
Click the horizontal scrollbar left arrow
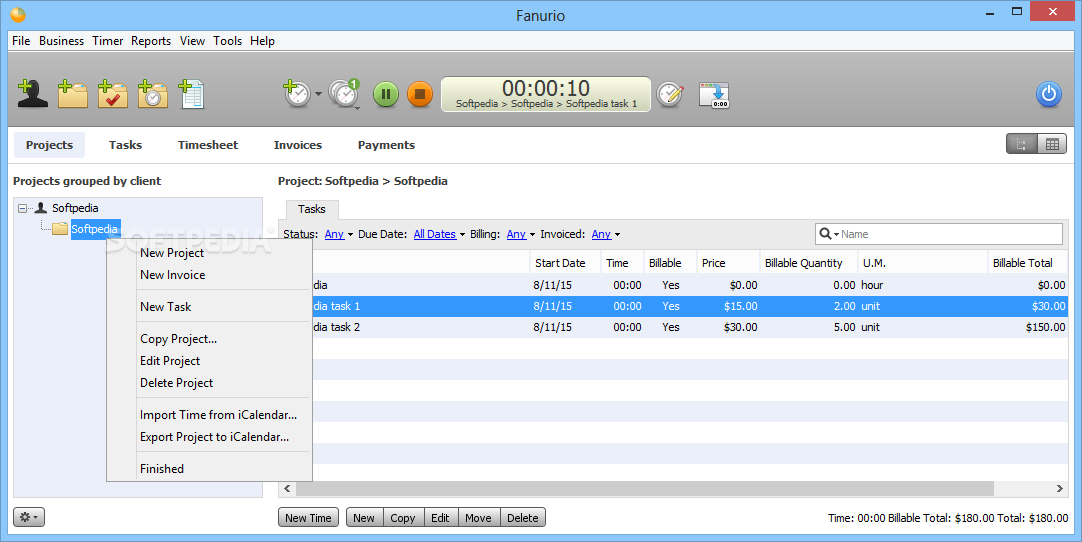pos(287,489)
